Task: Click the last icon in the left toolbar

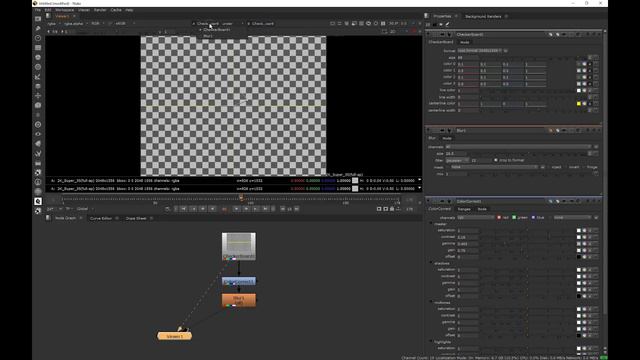Action: 38,211
